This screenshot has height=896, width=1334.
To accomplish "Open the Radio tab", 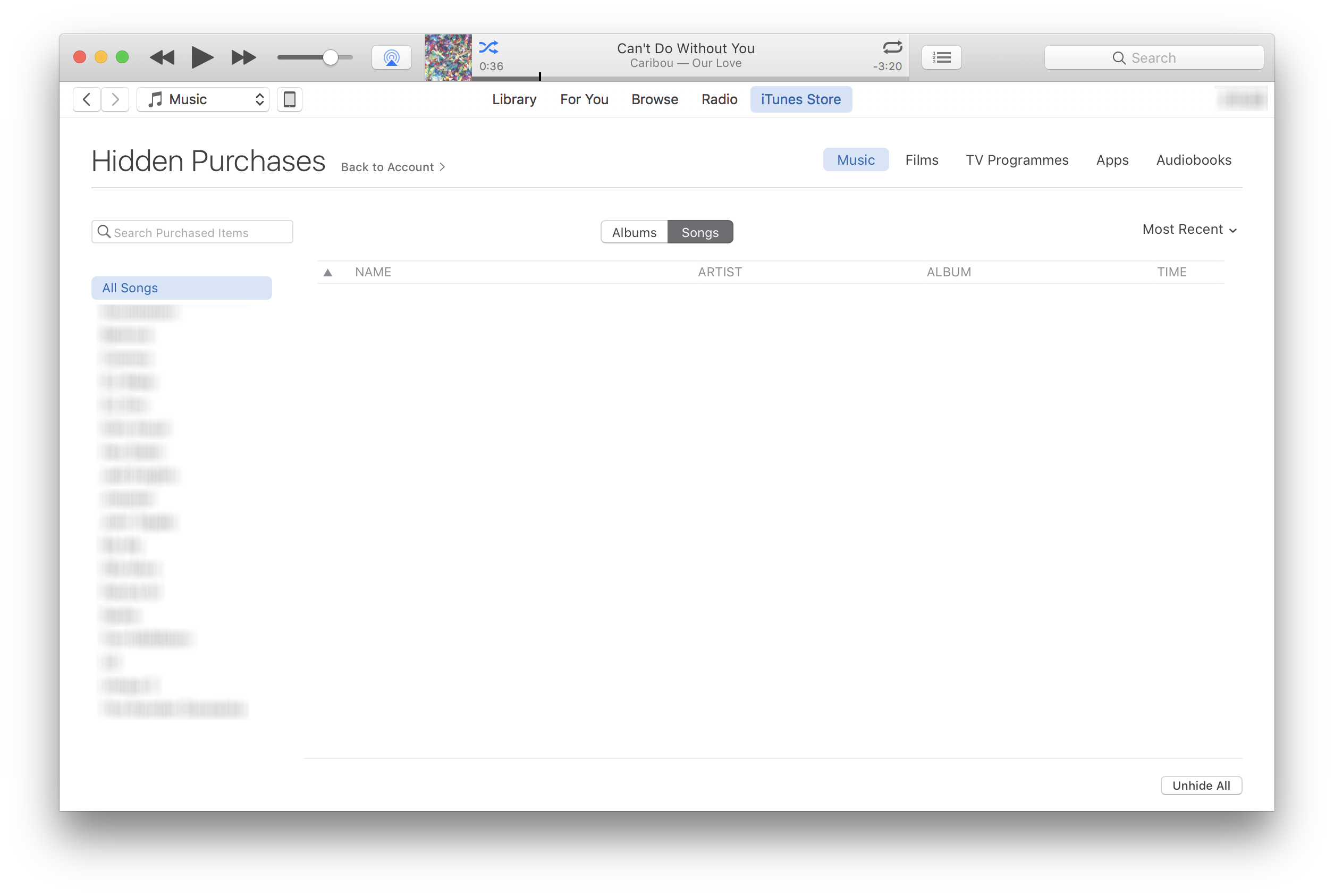I will click(719, 99).
